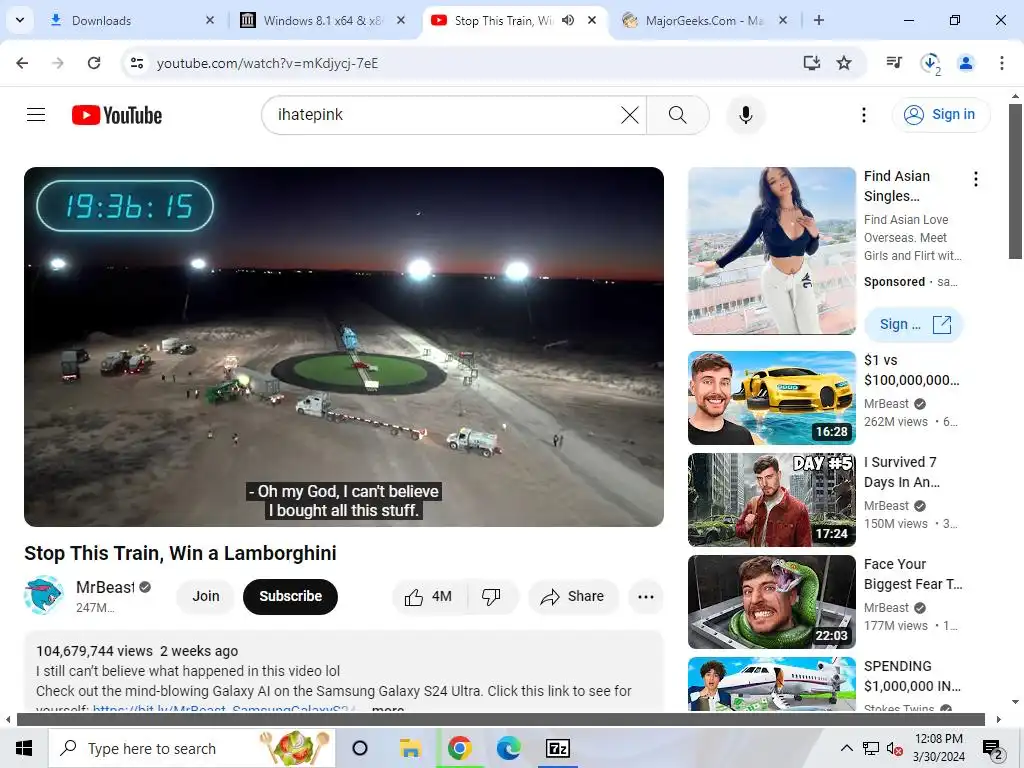The image size is (1024, 768).
Task: Open ad options three-dot menu
Action: point(976,179)
